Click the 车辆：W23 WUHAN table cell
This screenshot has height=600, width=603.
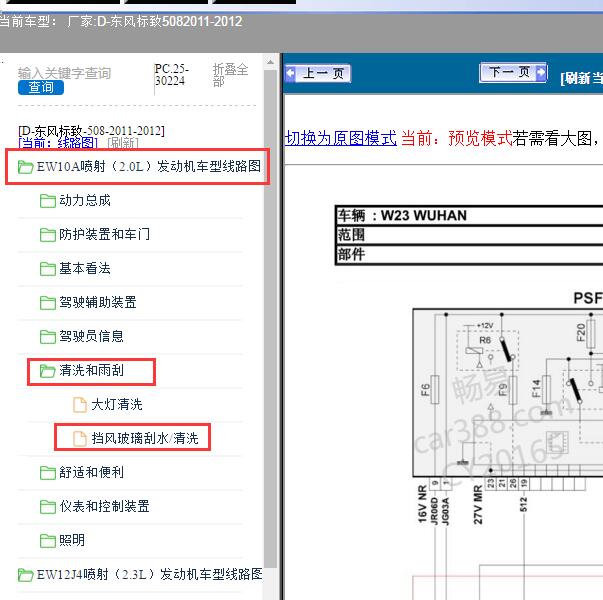tap(470, 215)
